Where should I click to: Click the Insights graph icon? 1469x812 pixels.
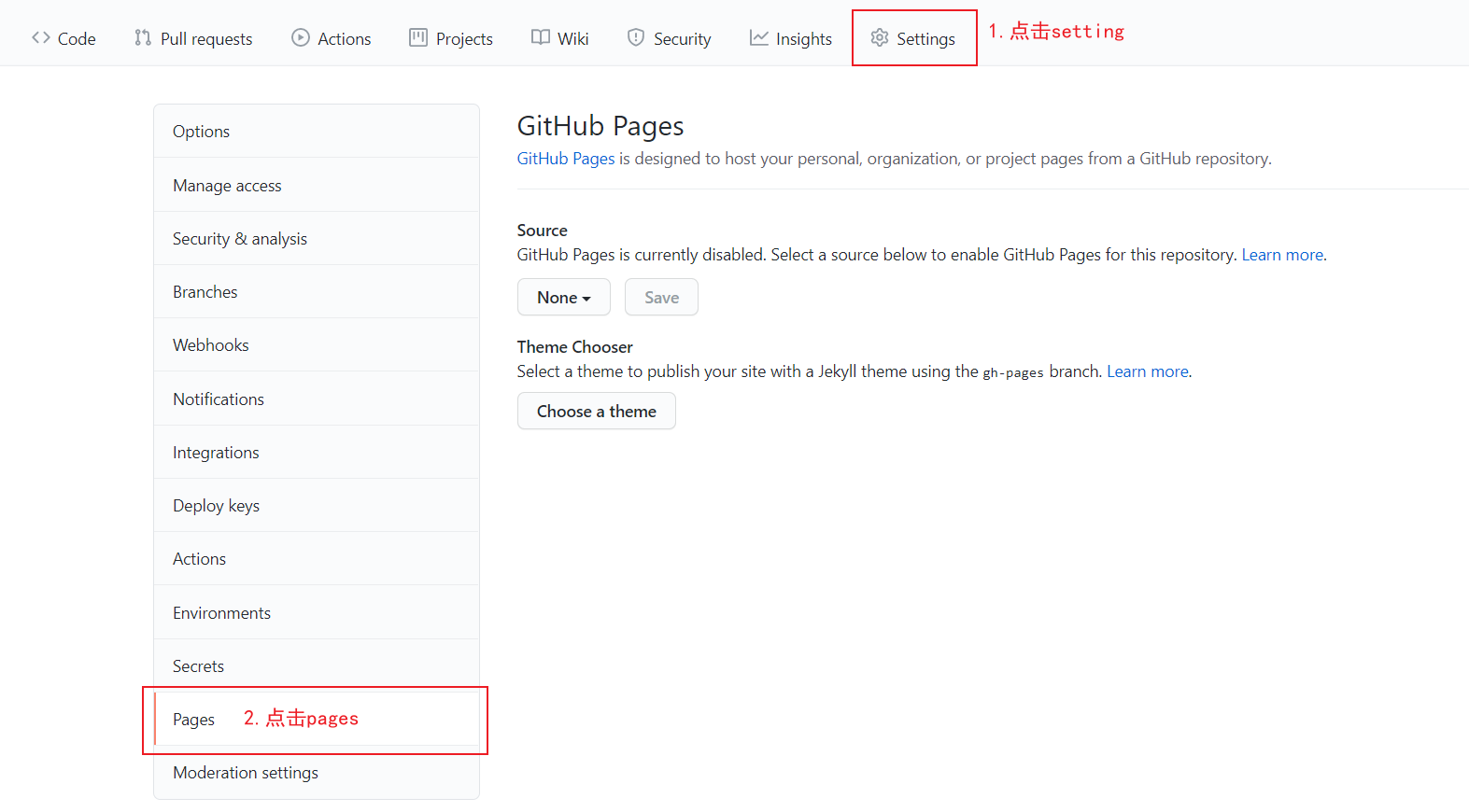click(x=759, y=38)
